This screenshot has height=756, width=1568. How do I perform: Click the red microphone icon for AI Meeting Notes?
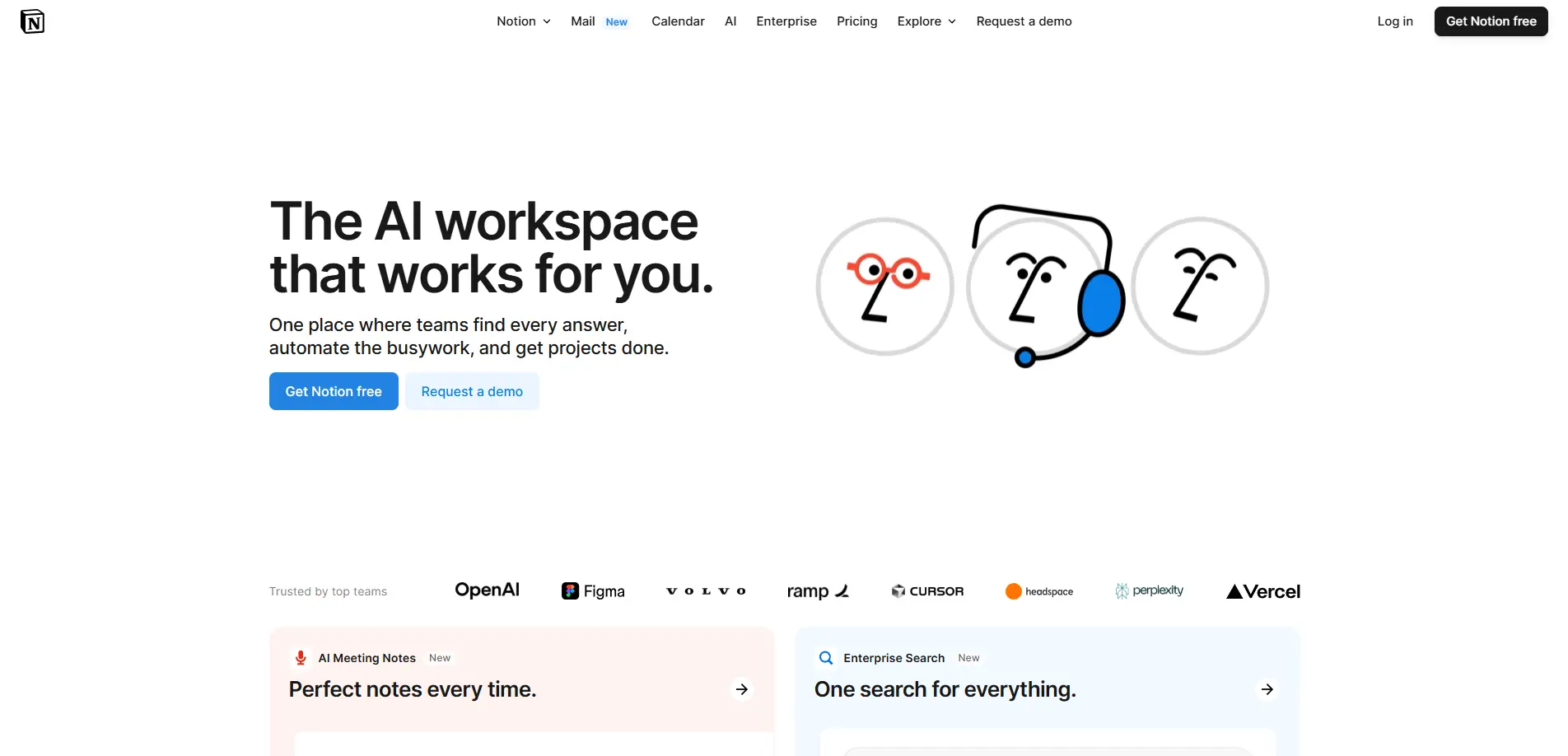301,657
